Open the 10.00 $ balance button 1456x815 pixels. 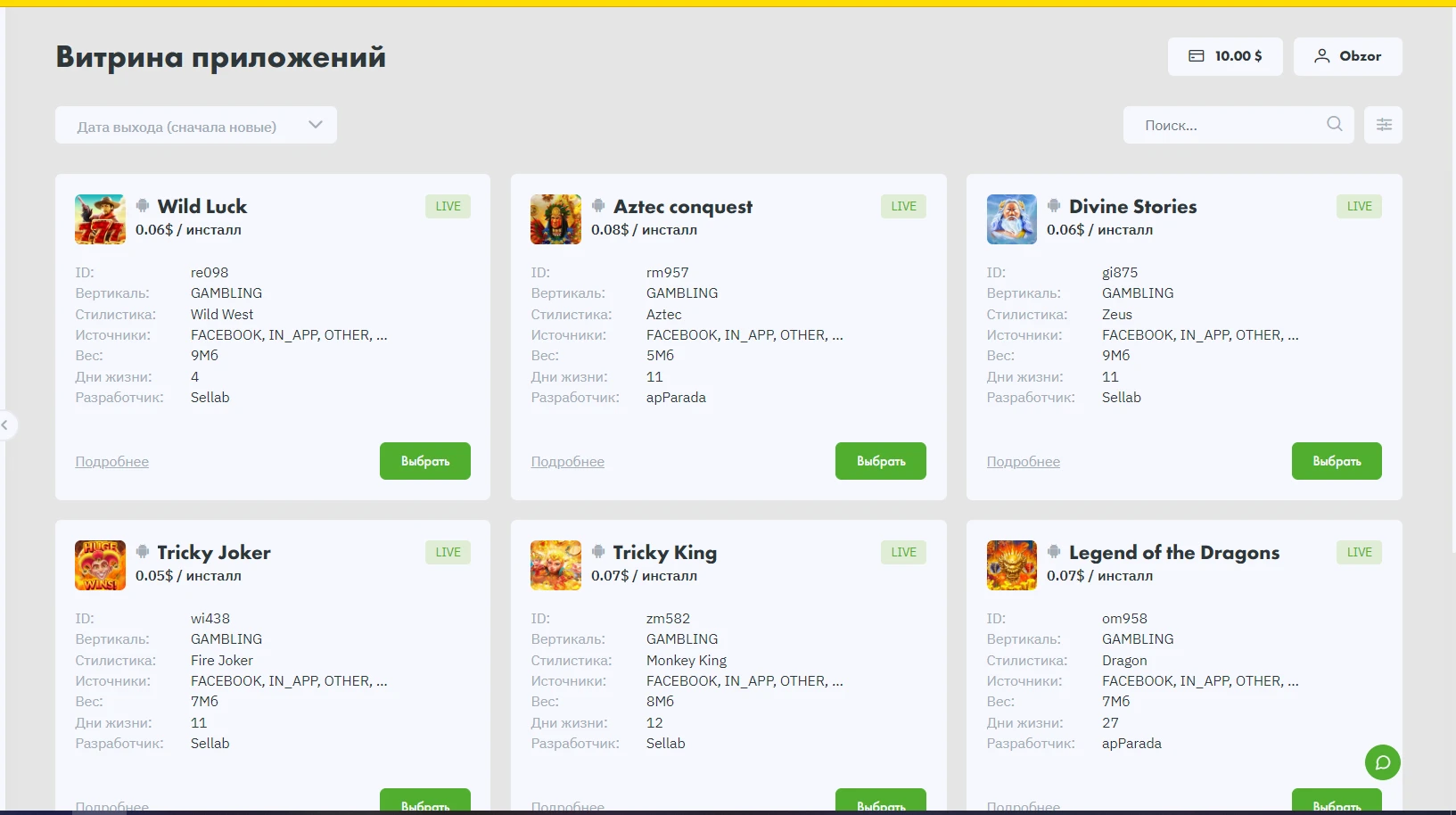1225,56
